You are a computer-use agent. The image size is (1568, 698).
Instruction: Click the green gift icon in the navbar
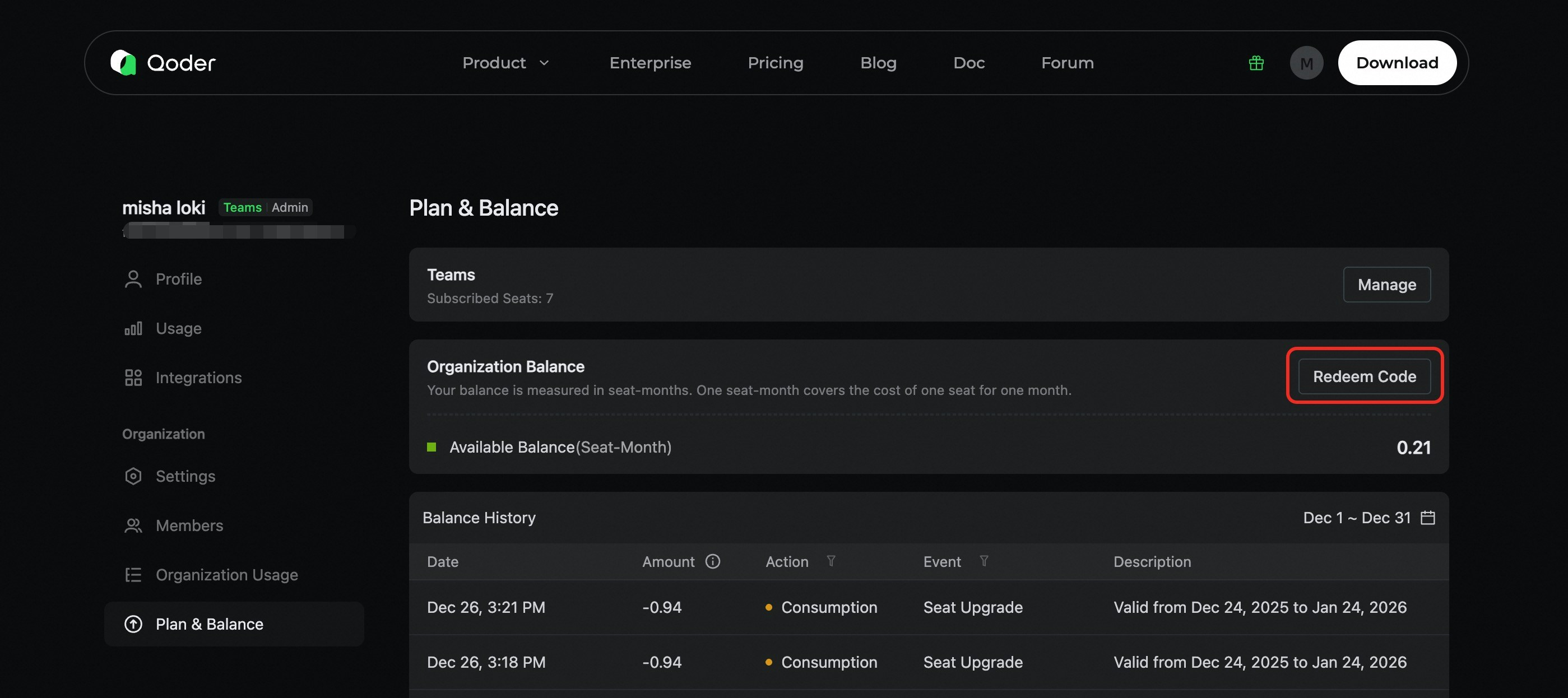[x=1256, y=63]
